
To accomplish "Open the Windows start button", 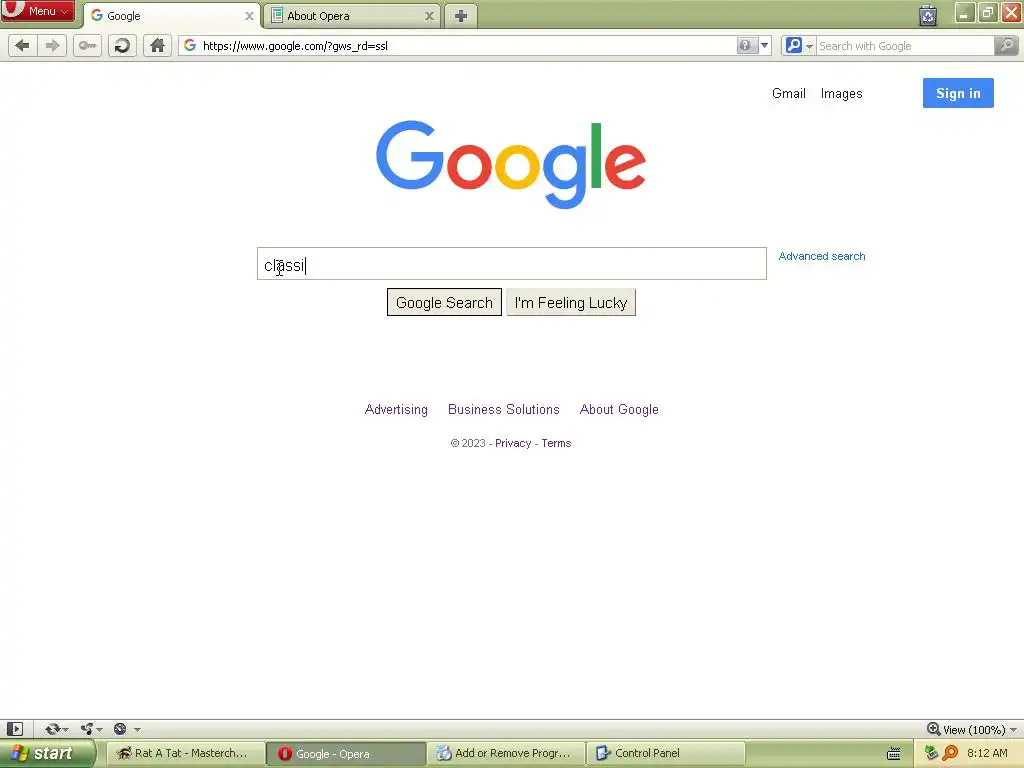I will click(x=46, y=753).
